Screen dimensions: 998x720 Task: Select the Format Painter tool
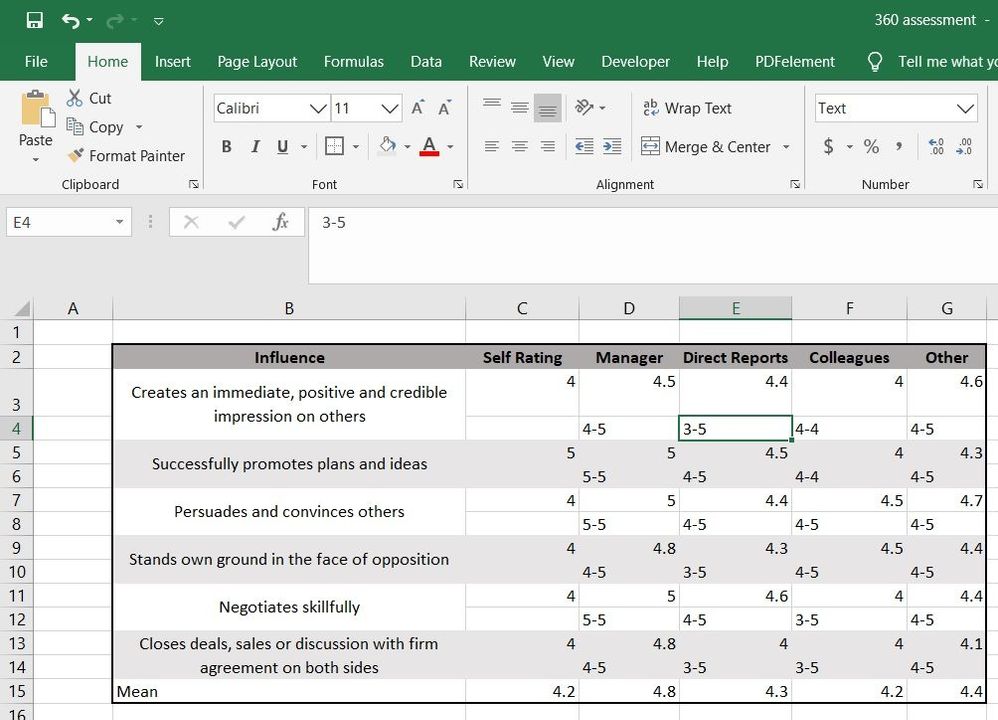click(127, 156)
